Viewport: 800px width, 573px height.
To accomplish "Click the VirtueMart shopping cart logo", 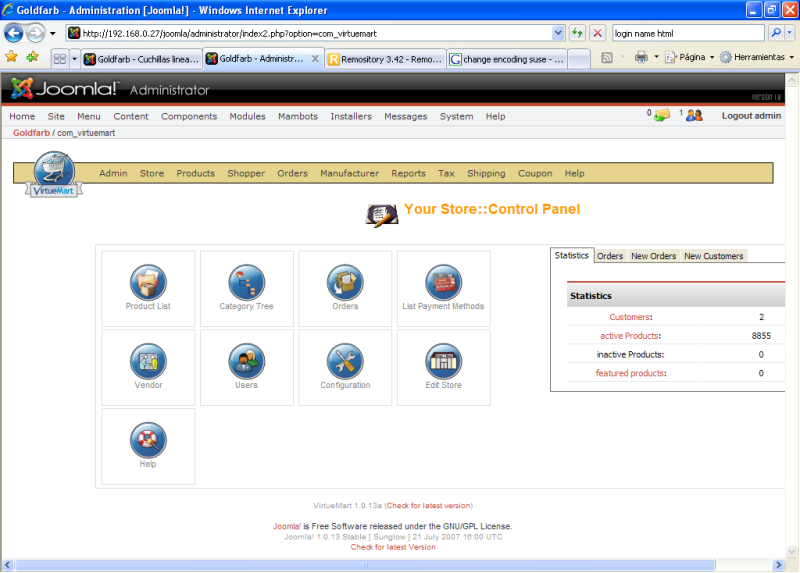I will point(54,174).
